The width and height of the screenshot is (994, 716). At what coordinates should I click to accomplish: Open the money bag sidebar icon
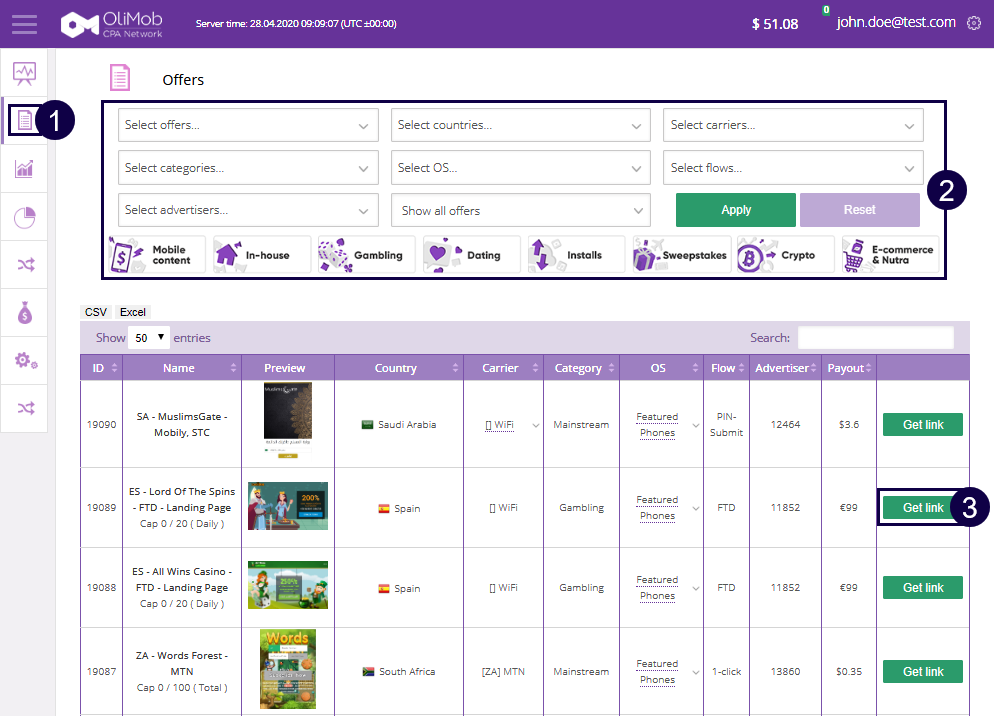[24, 313]
